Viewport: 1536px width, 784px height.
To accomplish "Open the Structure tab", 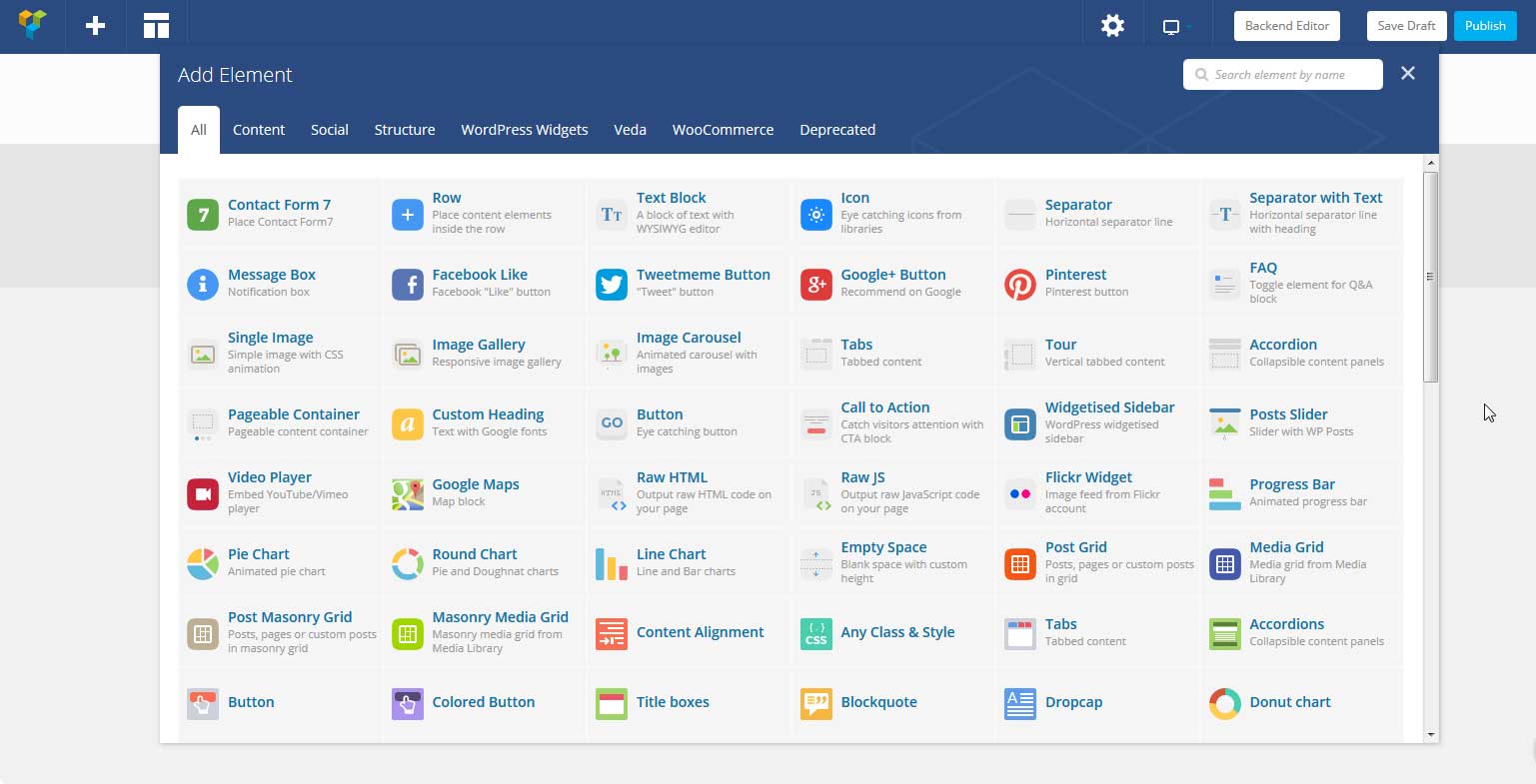I will coord(405,130).
